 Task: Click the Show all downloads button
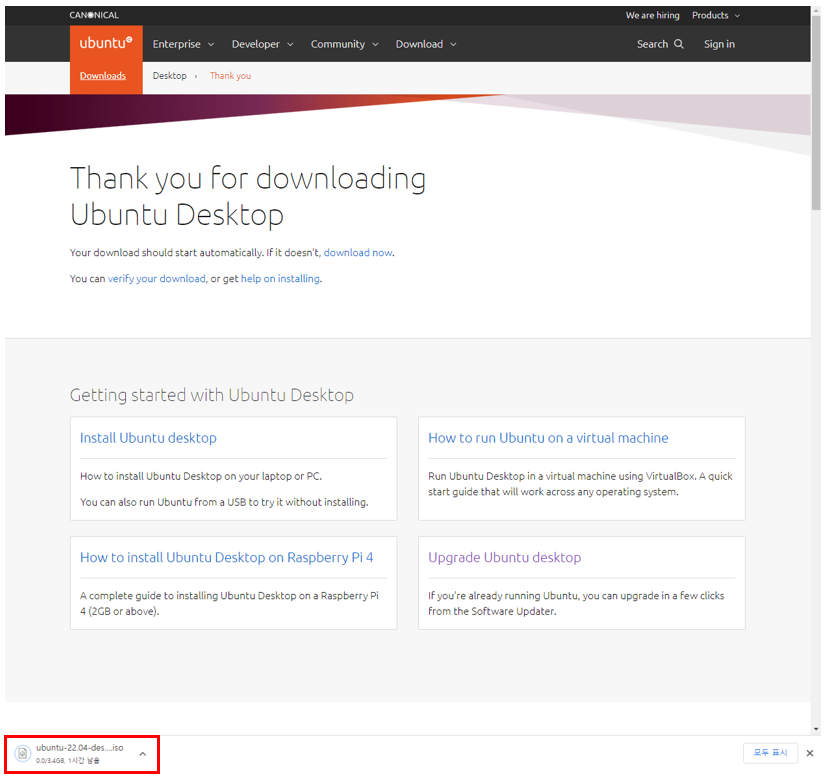pos(770,753)
